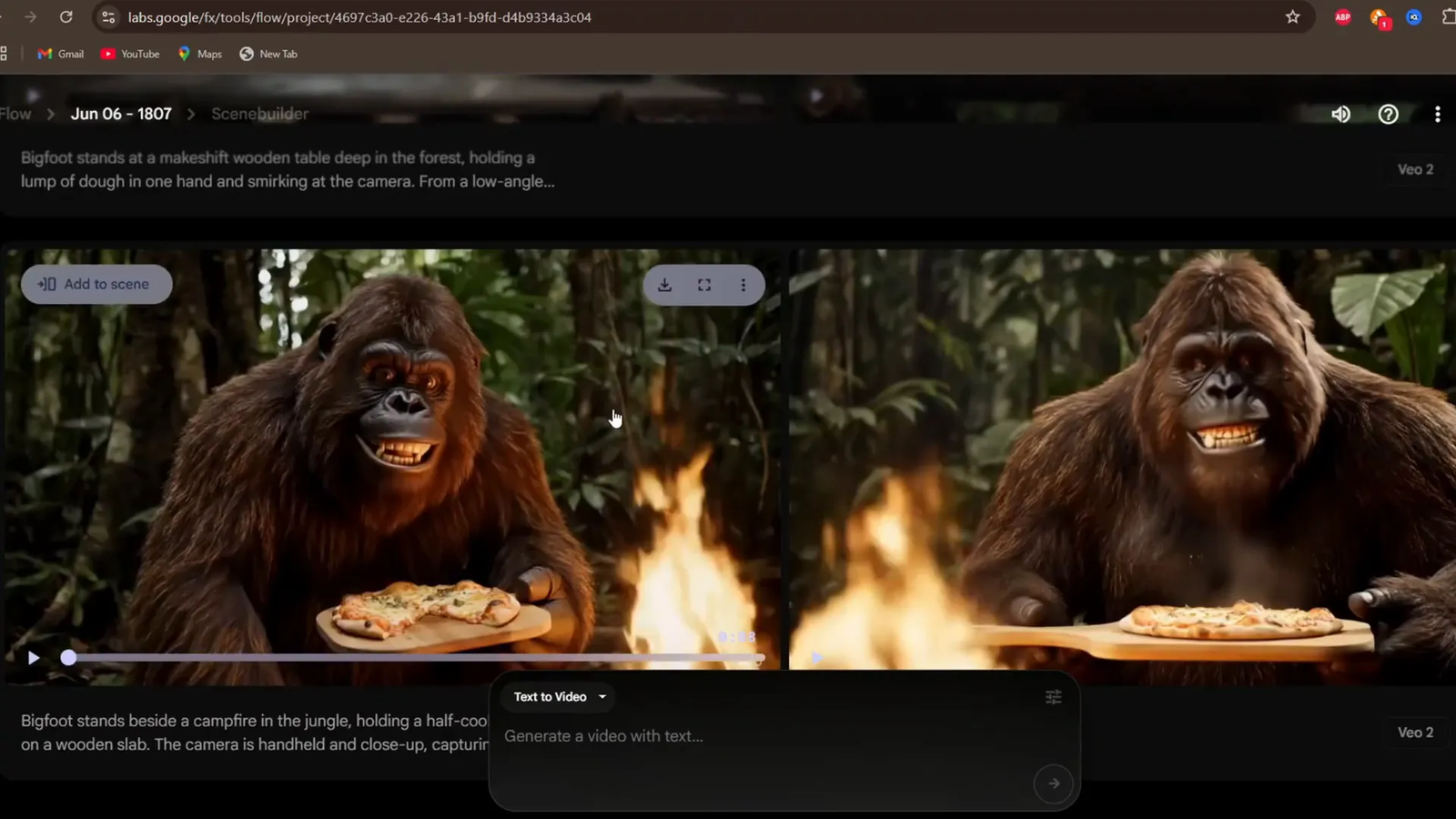Open the Gmail bookmark
Image resolution: width=1456 pixels, height=819 pixels.
[60, 54]
